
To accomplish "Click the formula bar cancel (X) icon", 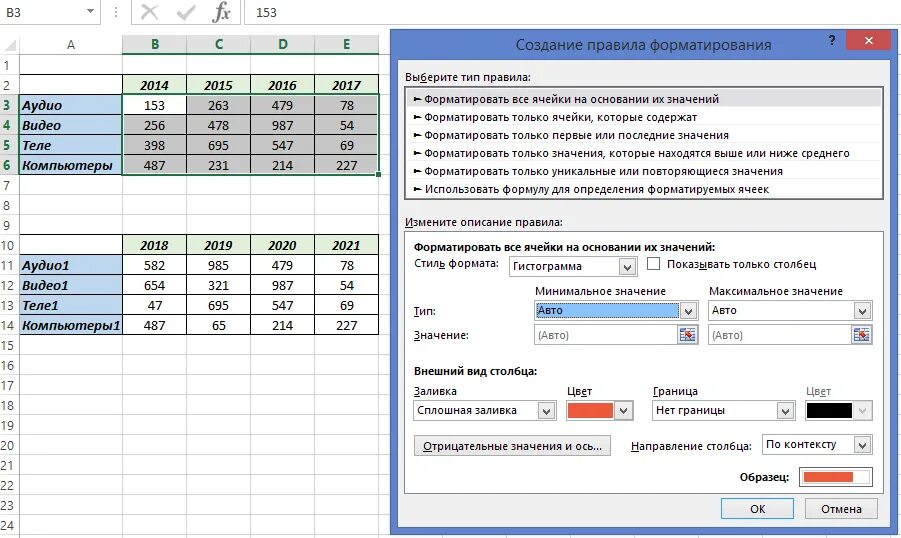I will (x=149, y=12).
